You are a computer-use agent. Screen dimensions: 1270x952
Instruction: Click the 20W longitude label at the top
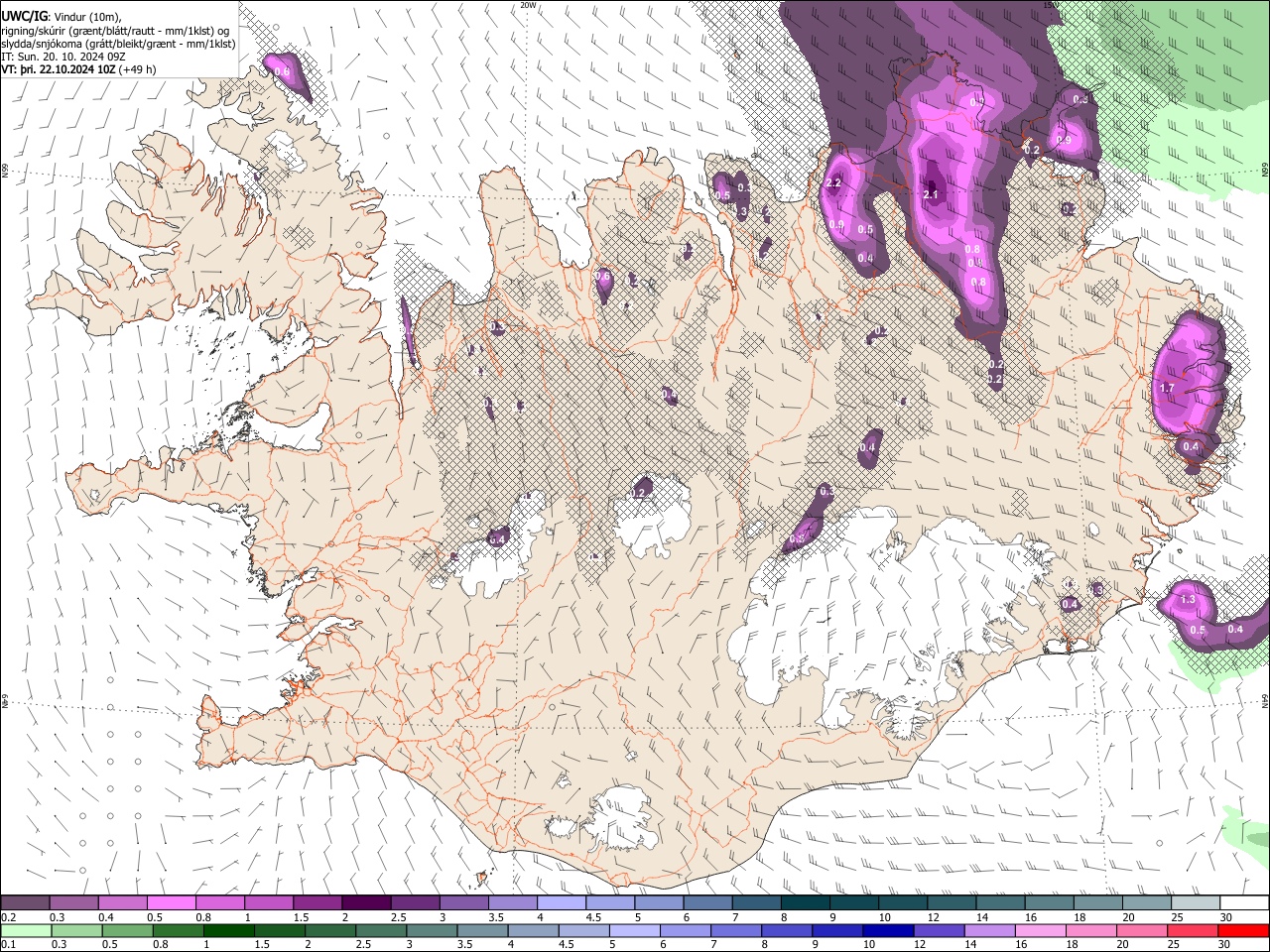click(529, 5)
